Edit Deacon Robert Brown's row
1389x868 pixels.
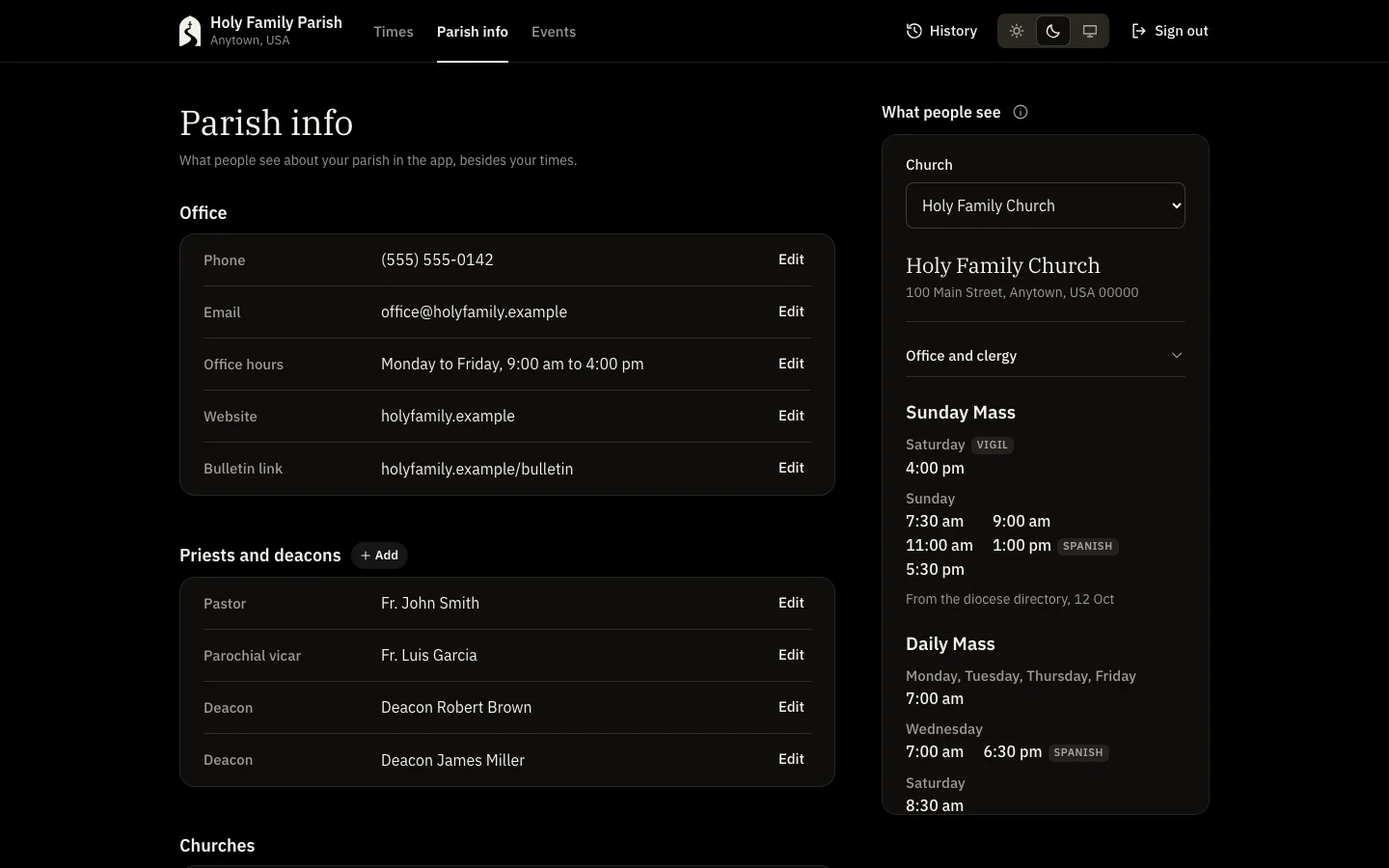(x=791, y=707)
